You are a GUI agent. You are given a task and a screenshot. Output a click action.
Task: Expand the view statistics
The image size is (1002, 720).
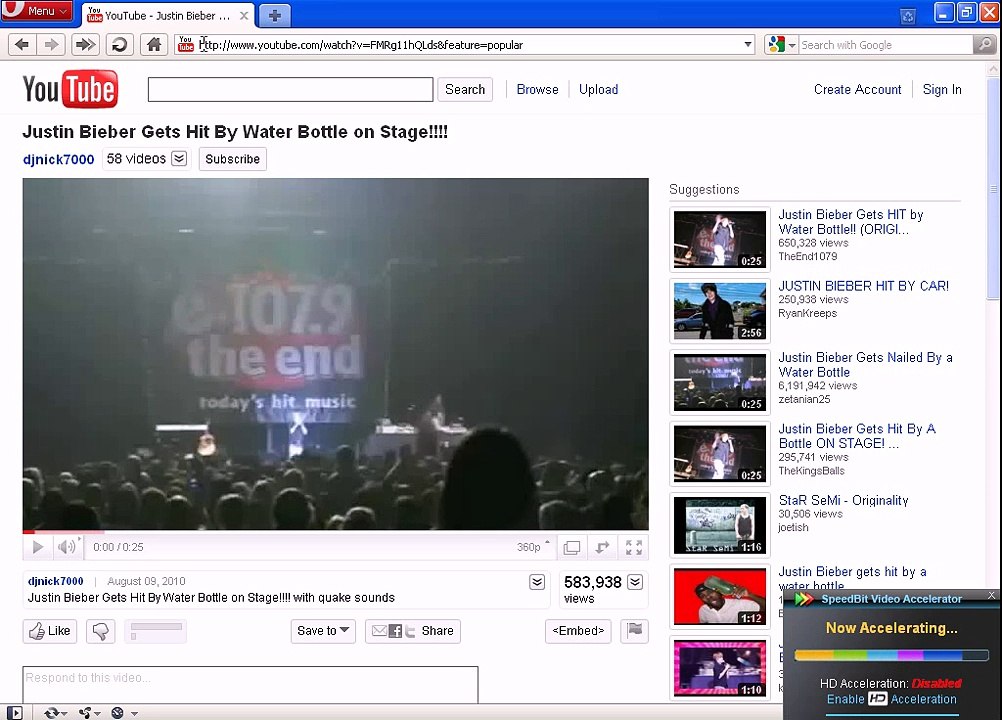click(635, 582)
